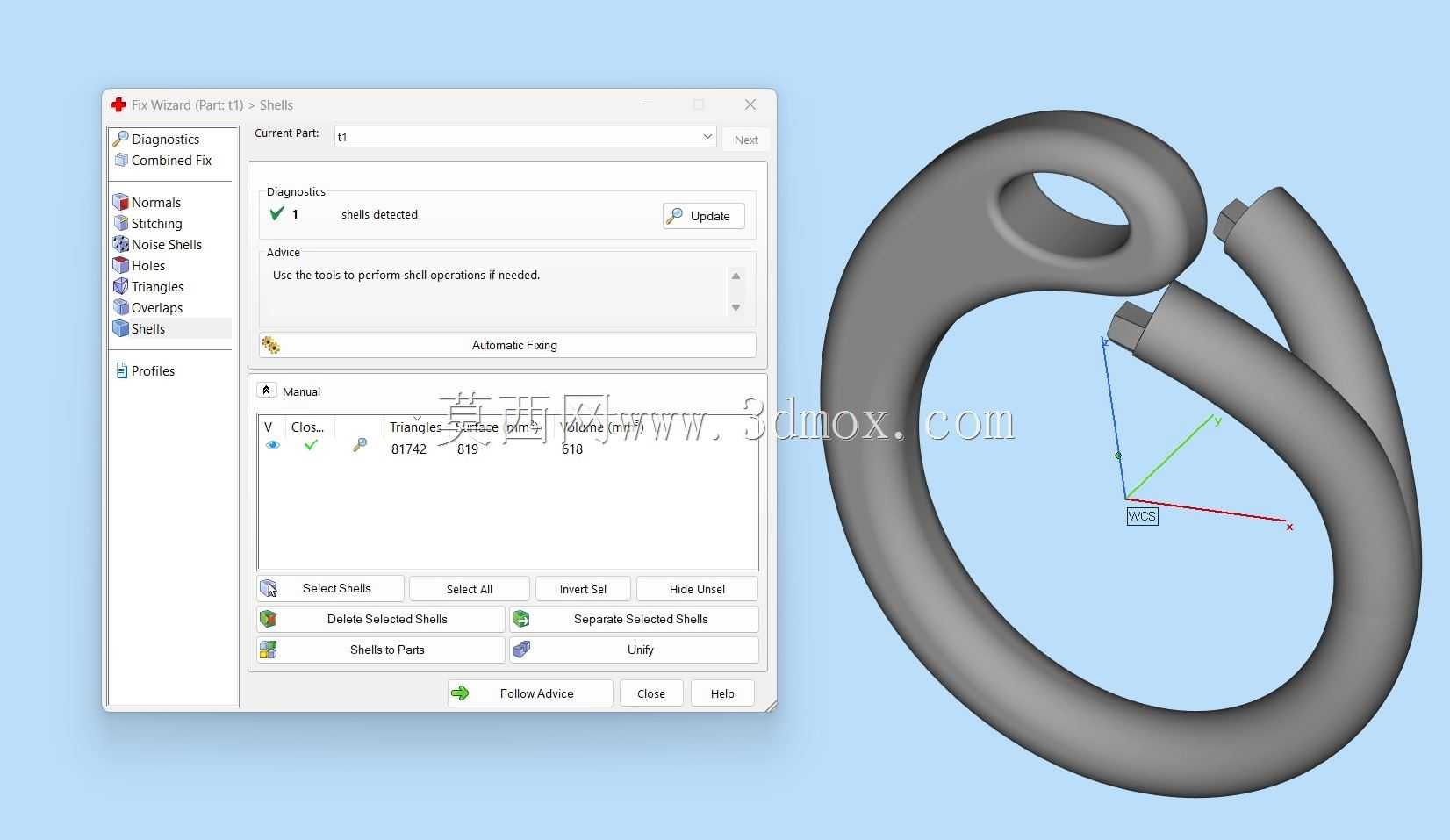Image resolution: width=1450 pixels, height=840 pixels.
Task: Open the Triangles page
Action: (157, 287)
